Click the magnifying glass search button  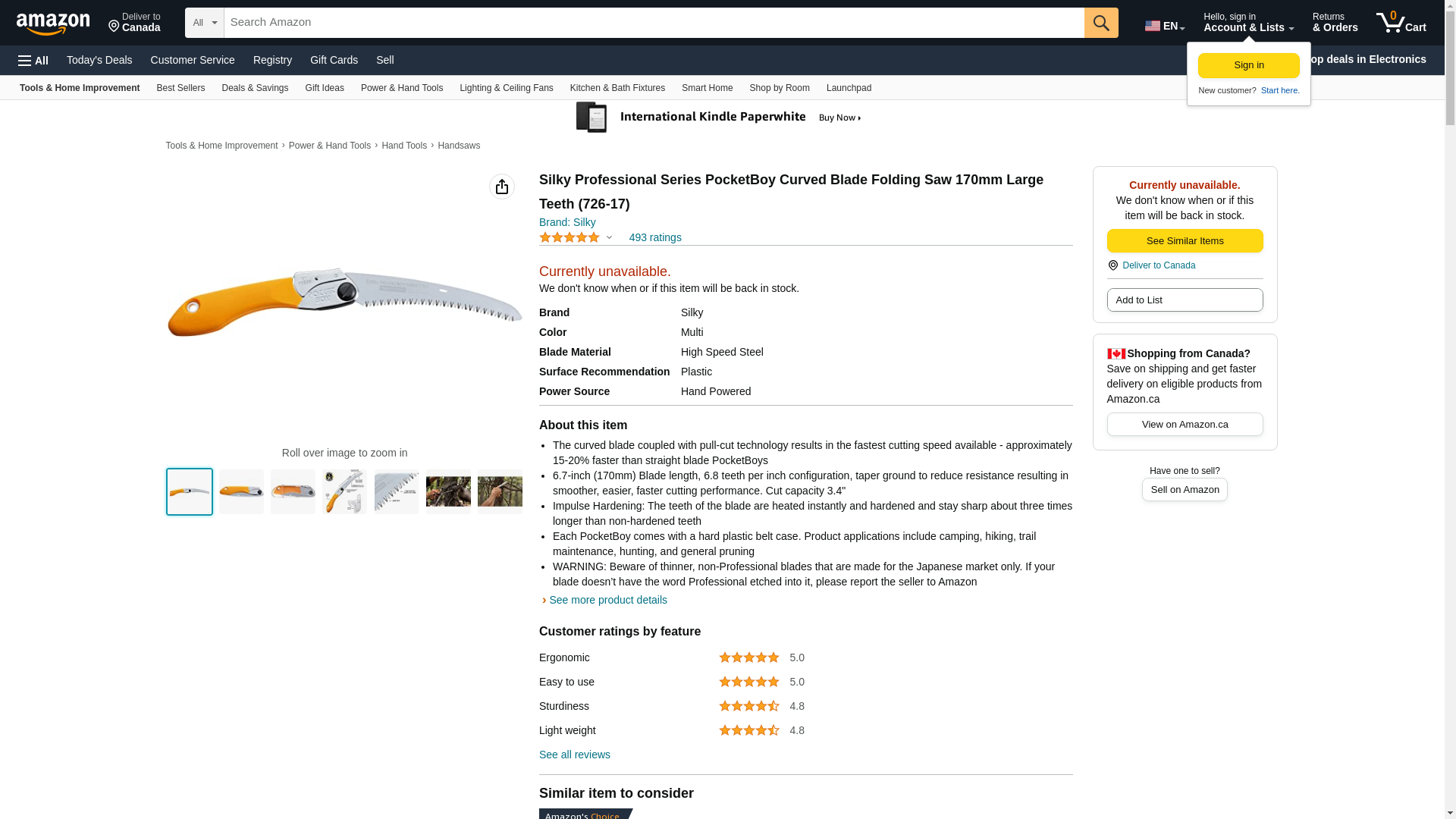pyautogui.click(x=1101, y=23)
